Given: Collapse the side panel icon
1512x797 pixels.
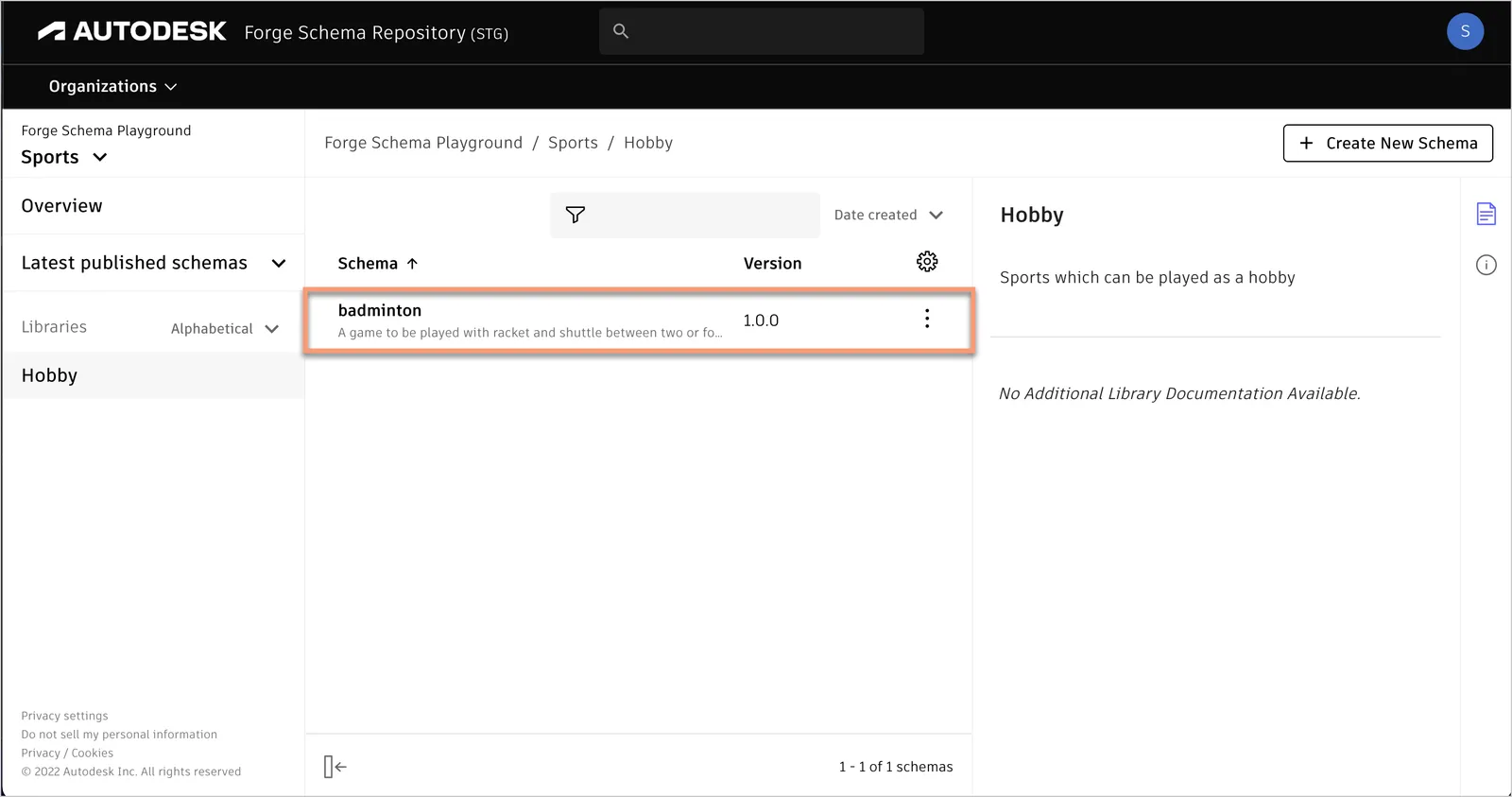Looking at the screenshot, I should tap(335, 767).
